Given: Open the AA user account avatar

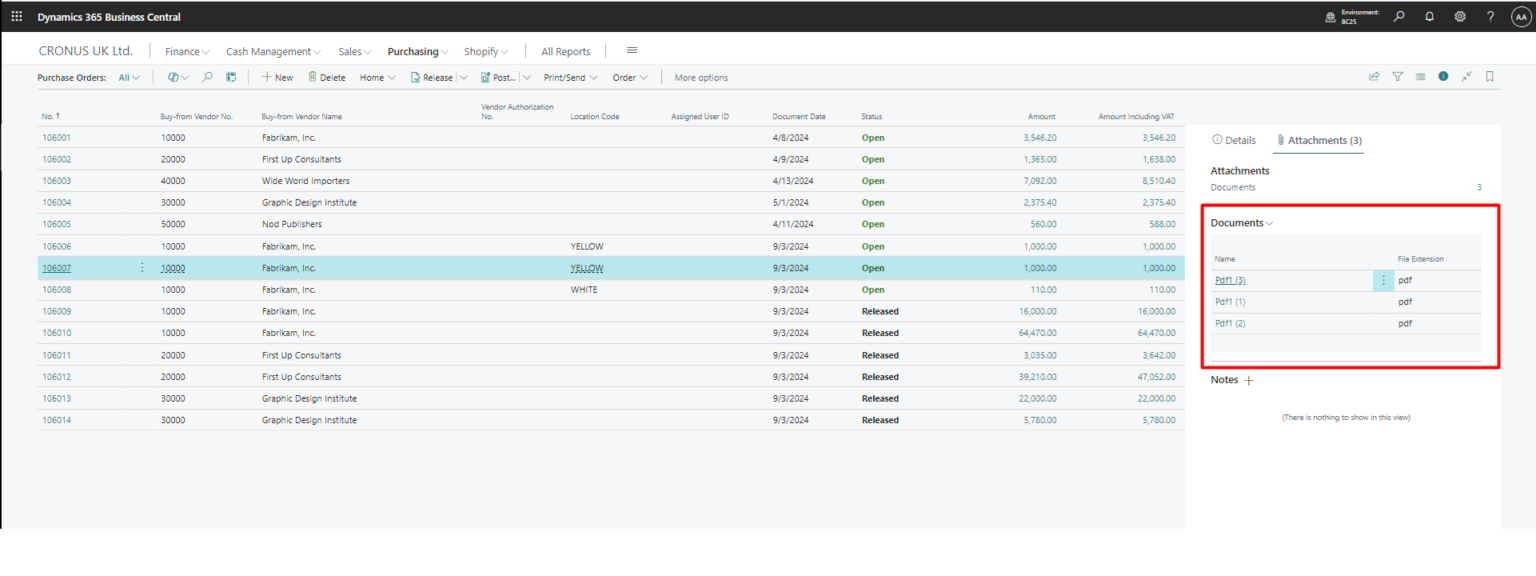Looking at the screenshot, I should [x=1521, y=16].
